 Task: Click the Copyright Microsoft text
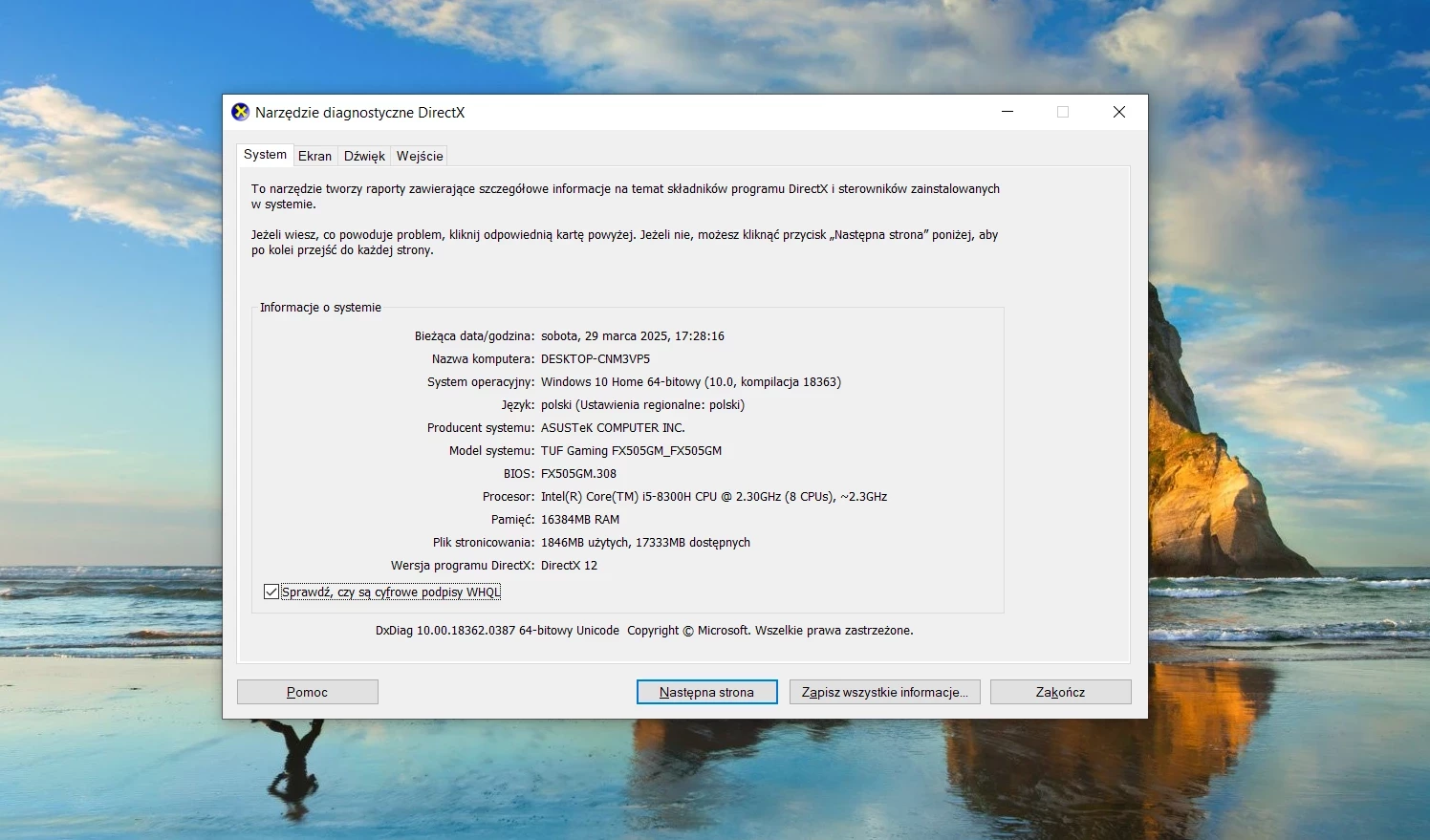pos(770,631)
